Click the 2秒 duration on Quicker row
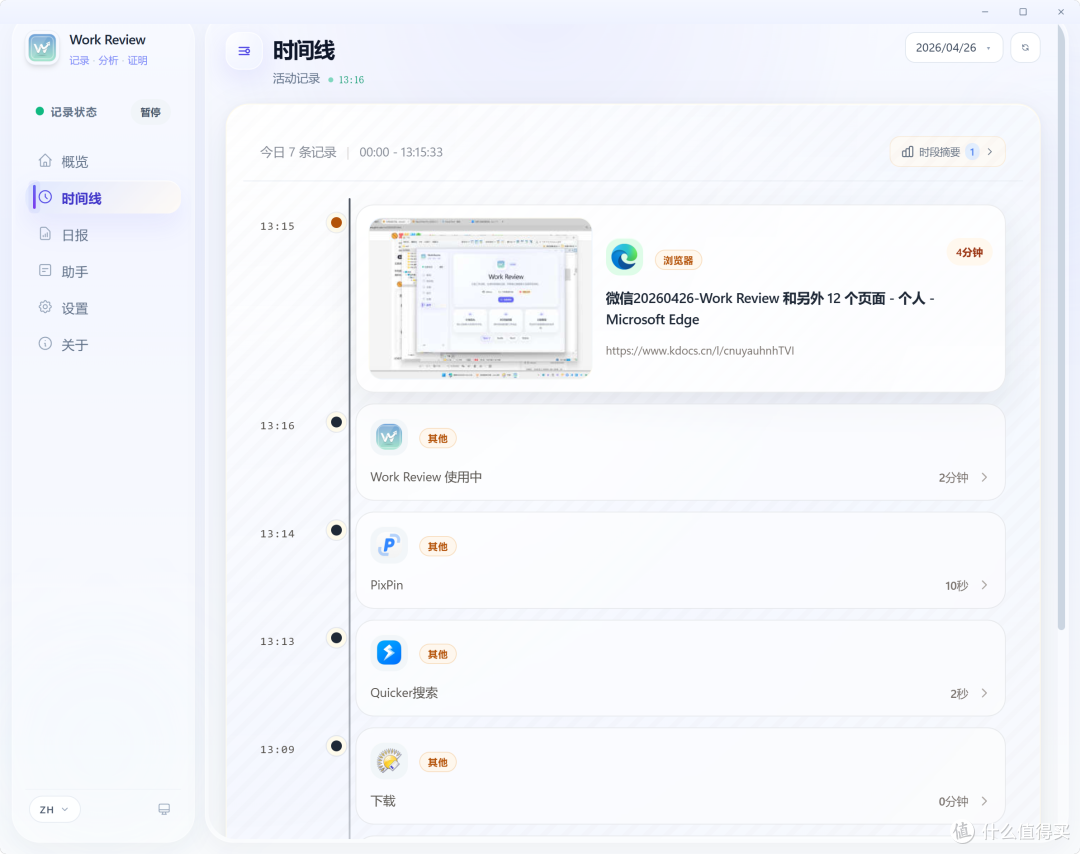Image resolution: width=1080 pixels, height=854 pixels. tap(959, 694)
